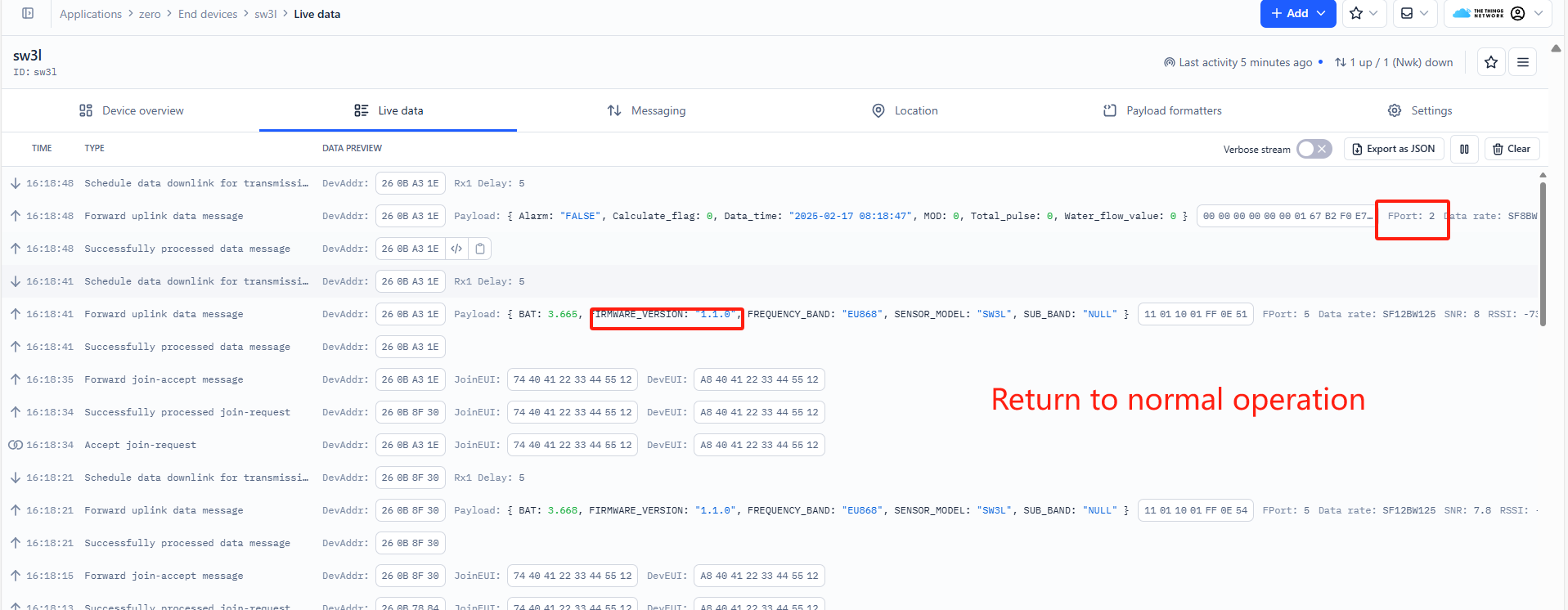
Task: Switch to the Messaging tab
Action: [646, 110]
